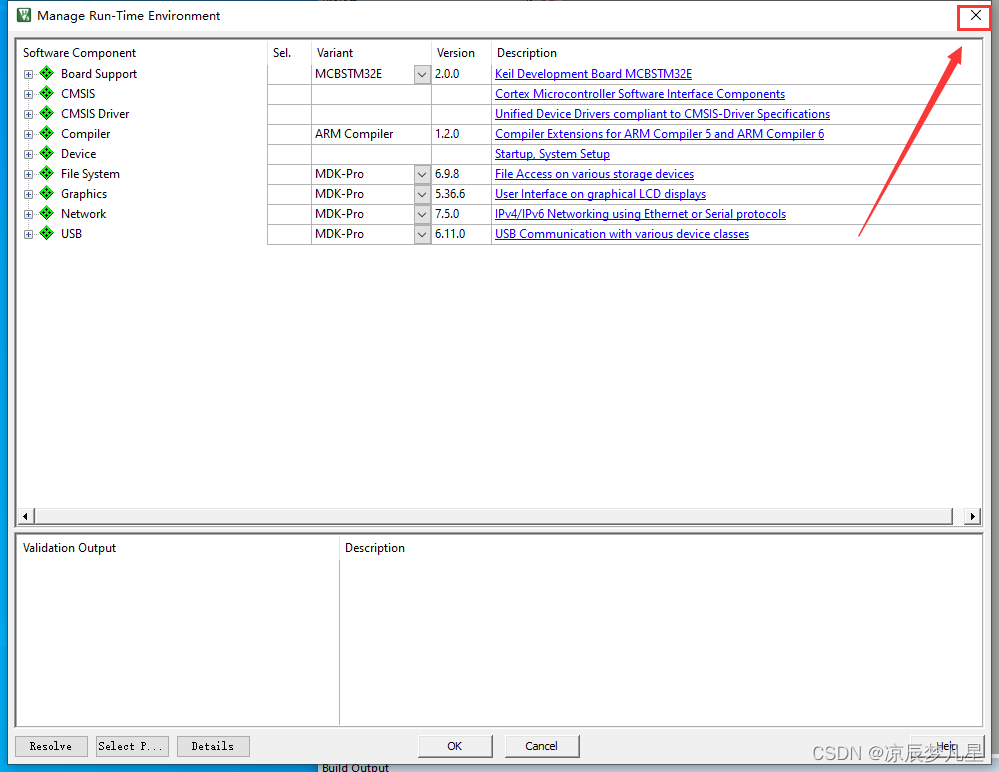Expand the CMSIS tree node
999x772 pixels.
28,94
